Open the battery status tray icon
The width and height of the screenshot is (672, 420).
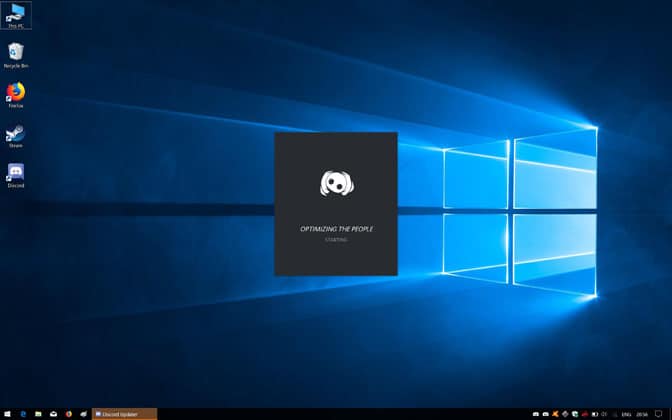(595, 414)
